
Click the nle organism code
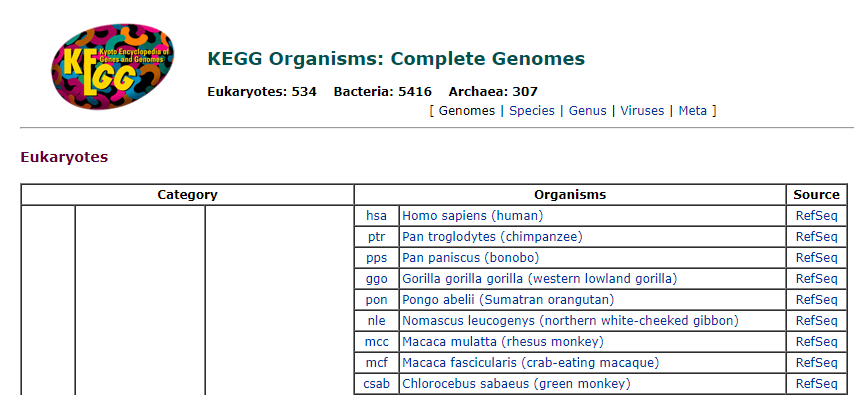pos(376,320)
